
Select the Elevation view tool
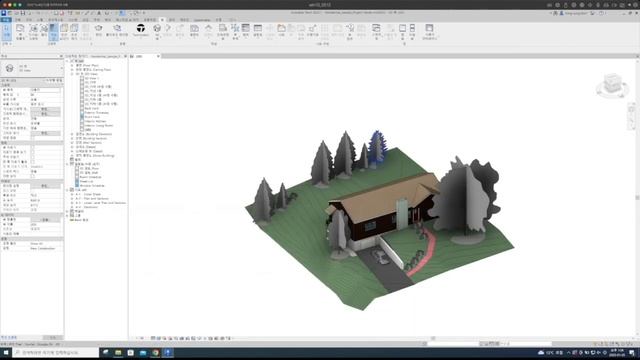208,30
